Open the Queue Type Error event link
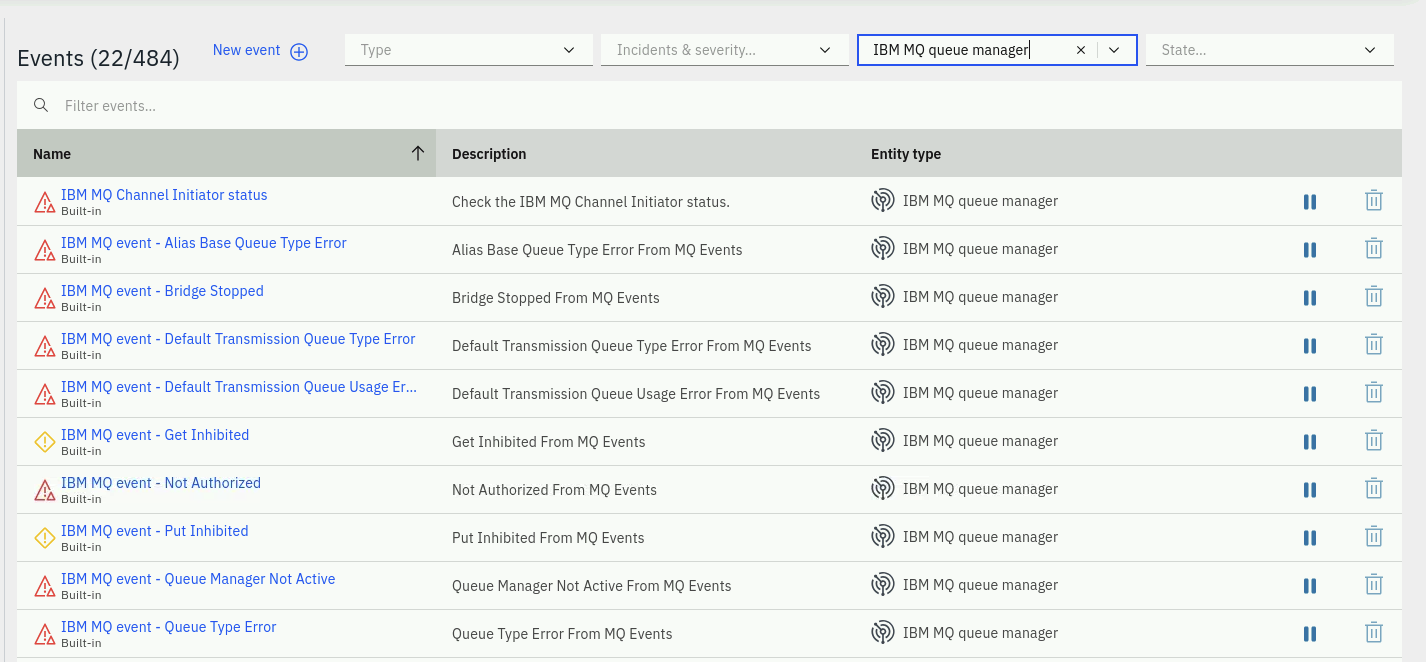This screenshot has width=1426, height=662. pyautogui.click(x=169, y=627)
